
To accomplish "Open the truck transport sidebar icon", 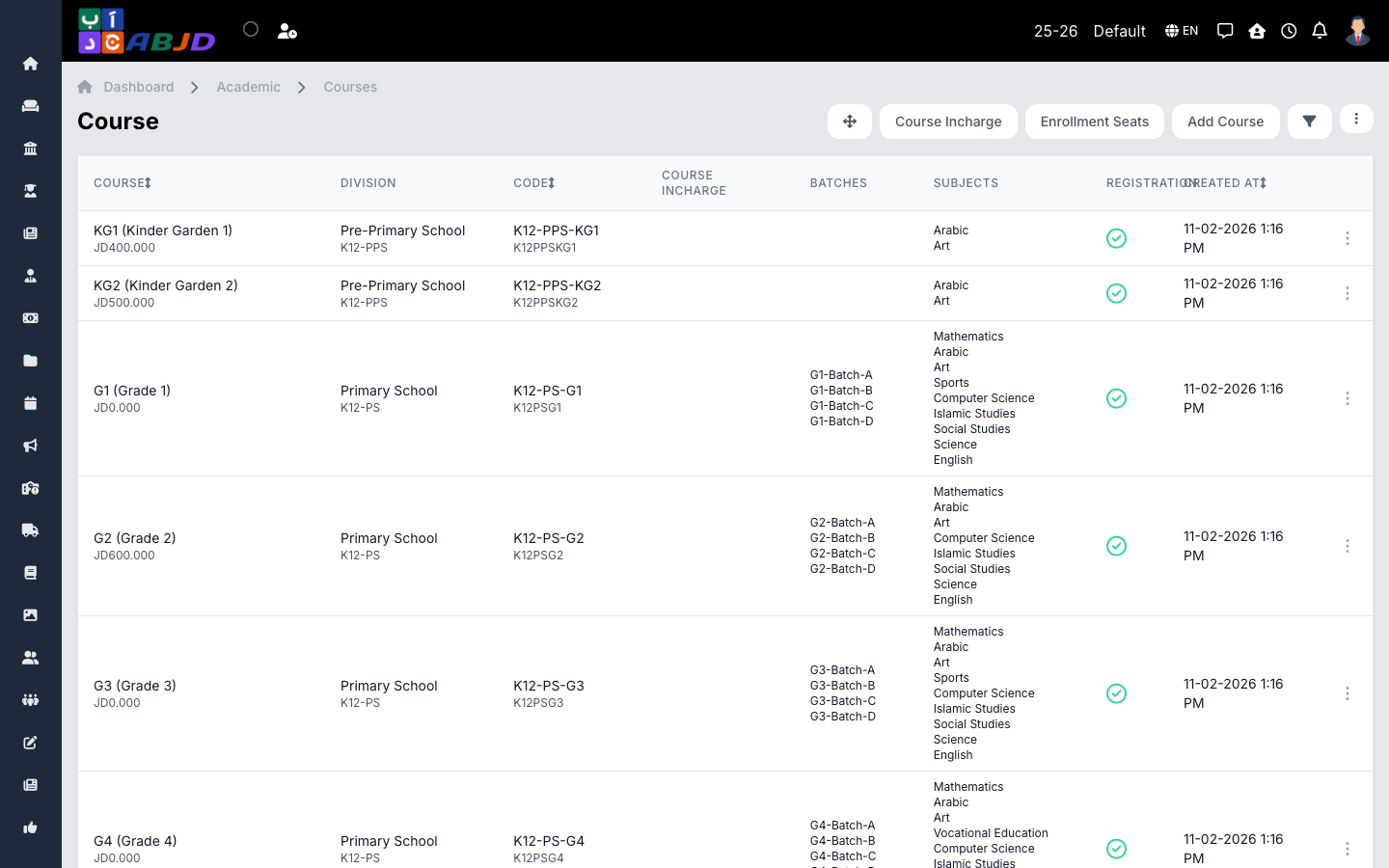I will coord(30,530).
